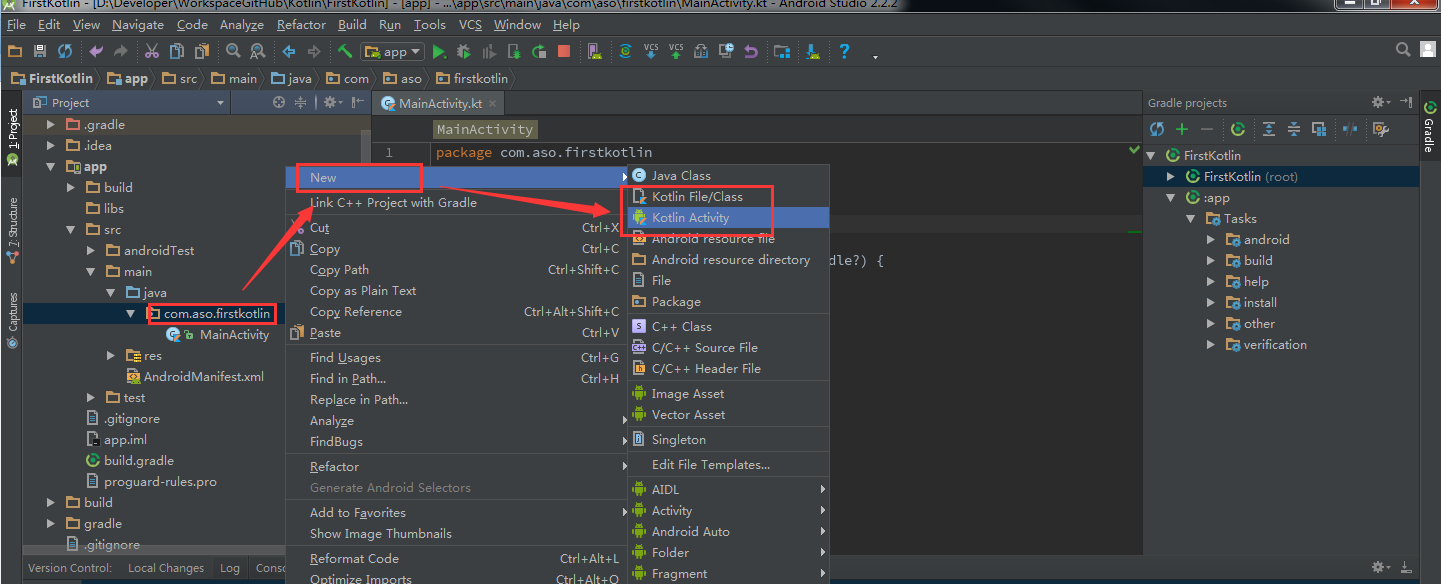The width and height of the screenshot is (1441, 584).
Task: Run the app with green play icon
Action: pyautogui.click(x=439, y=51)
